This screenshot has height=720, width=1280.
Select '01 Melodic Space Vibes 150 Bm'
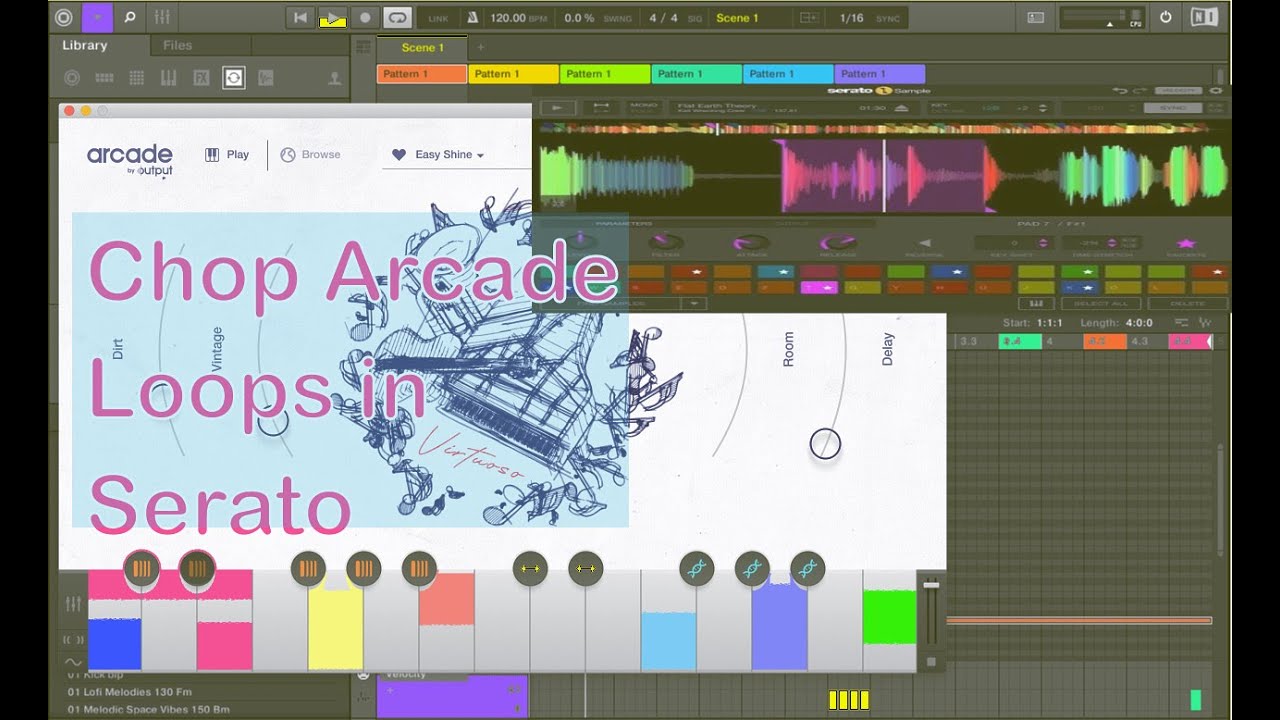(148, 709)
